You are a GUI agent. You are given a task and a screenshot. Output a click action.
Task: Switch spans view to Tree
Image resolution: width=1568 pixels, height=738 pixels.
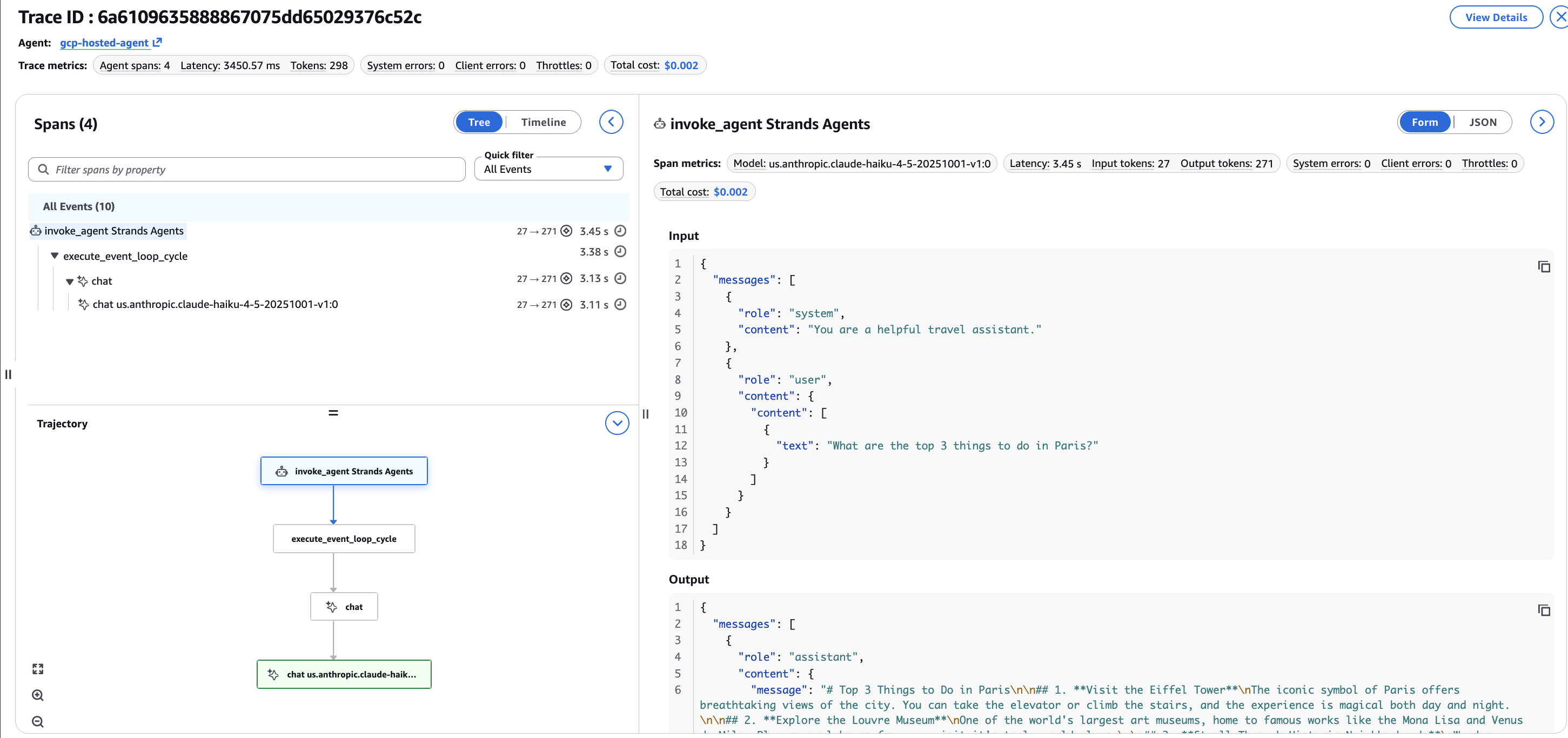point(479,122)
